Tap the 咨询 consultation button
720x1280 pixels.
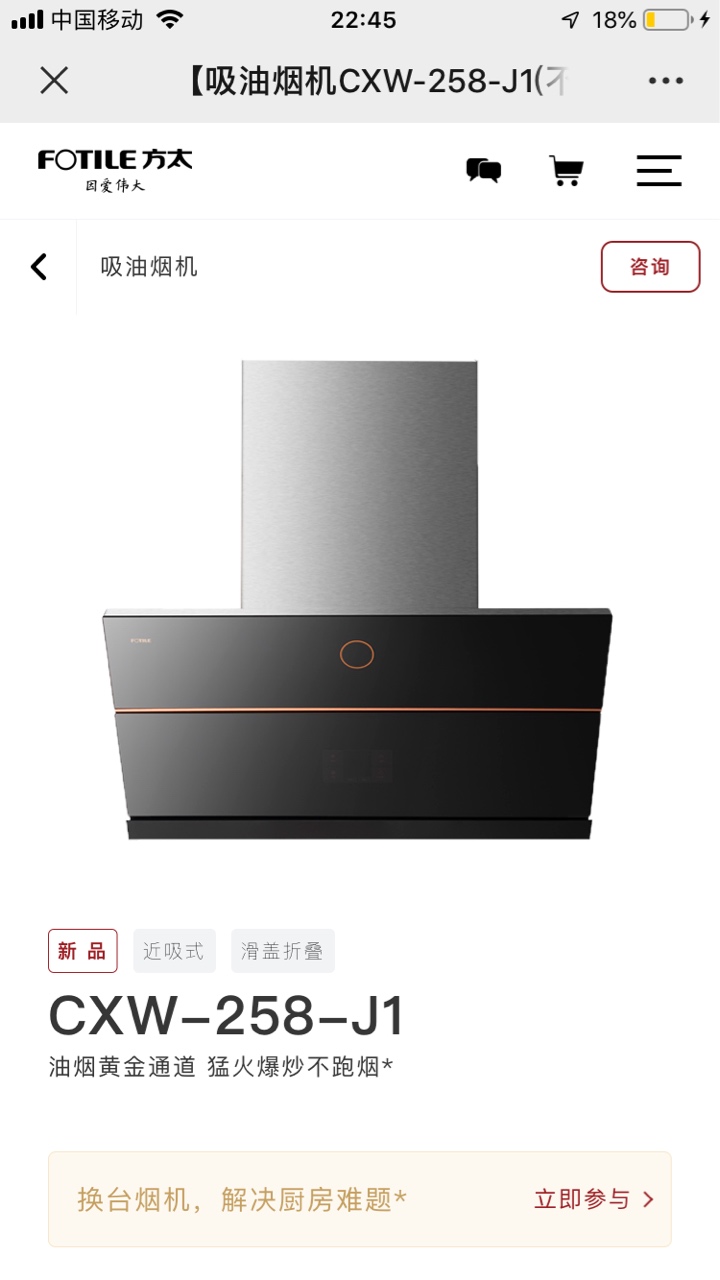pos(650,267)
